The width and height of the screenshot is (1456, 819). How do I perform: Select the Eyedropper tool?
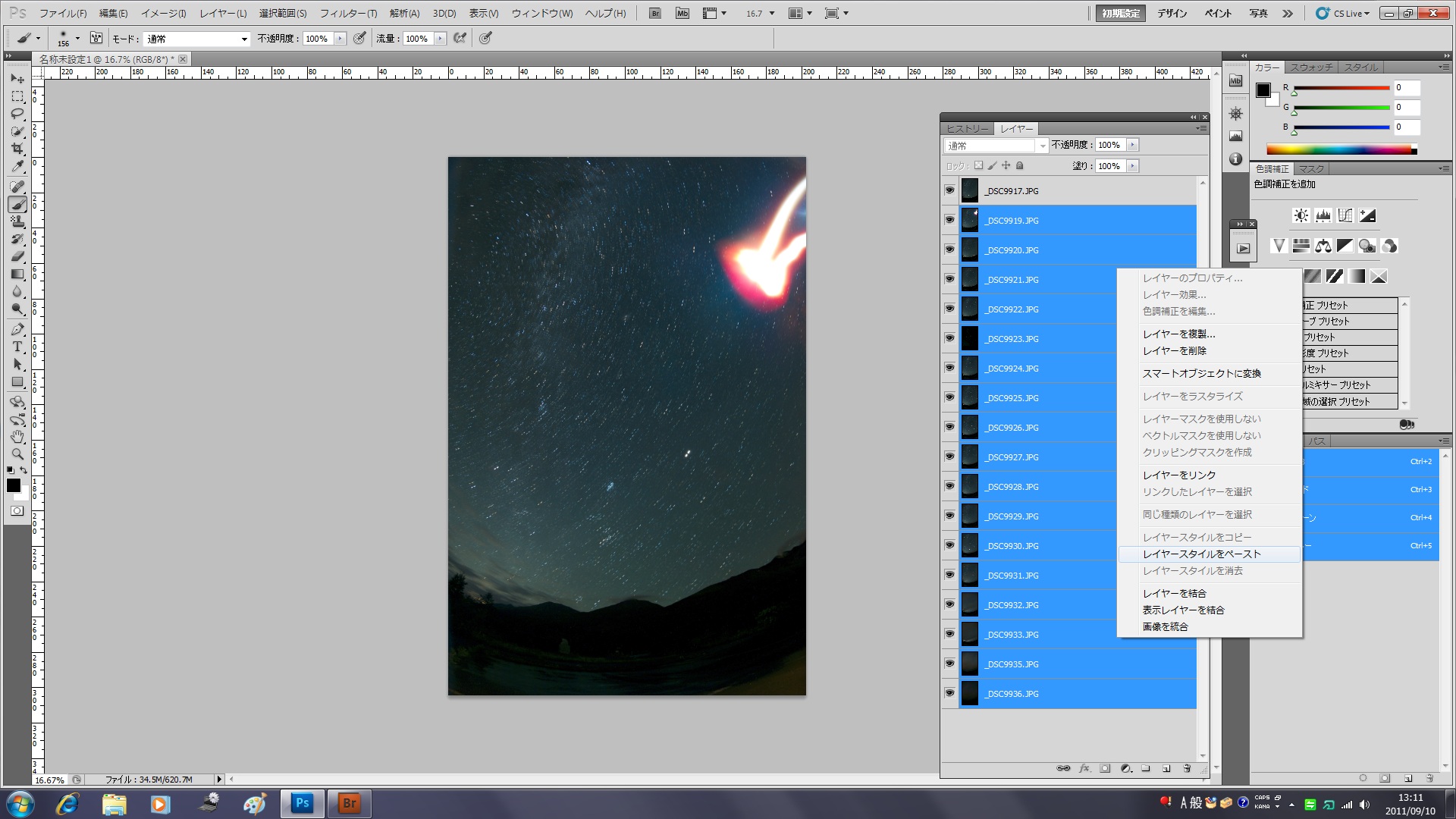click(x=17, y=166)
